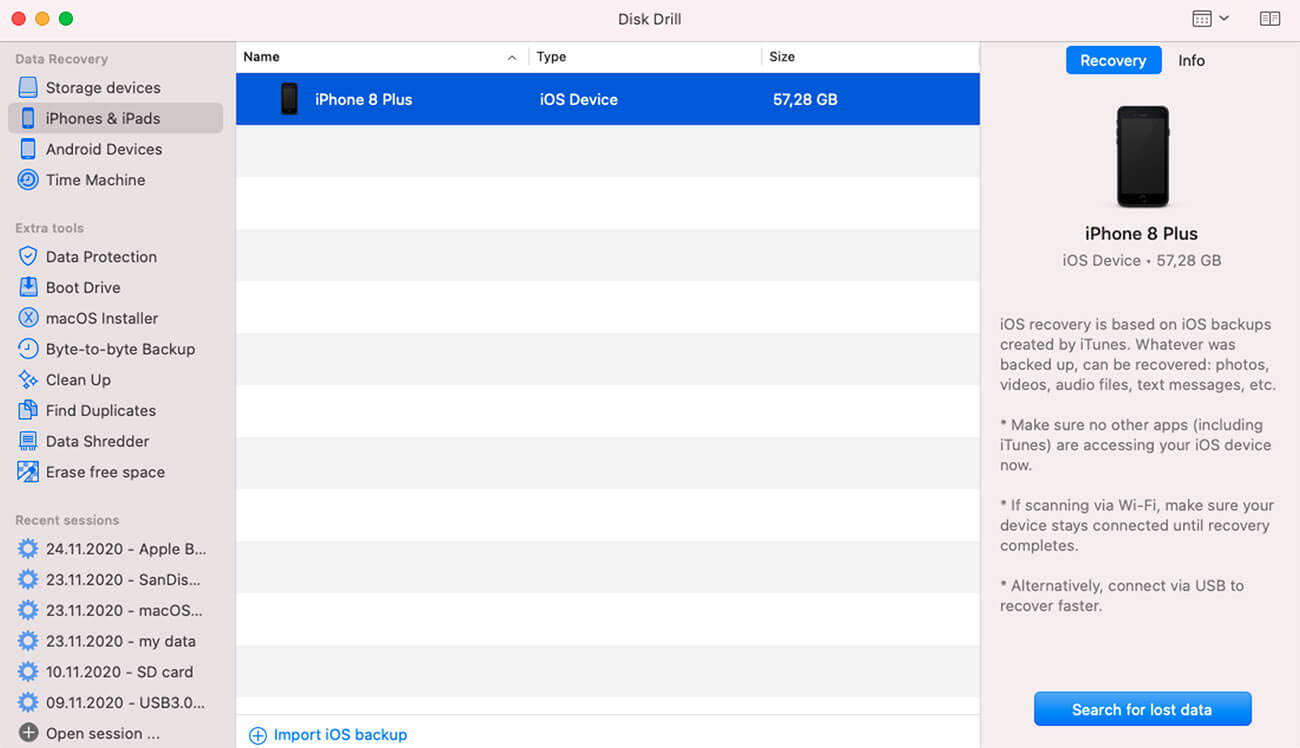Click the Import iOS backup link
Image resolution: width=1300 pixels, height=748 pixels.
[340, 735]
